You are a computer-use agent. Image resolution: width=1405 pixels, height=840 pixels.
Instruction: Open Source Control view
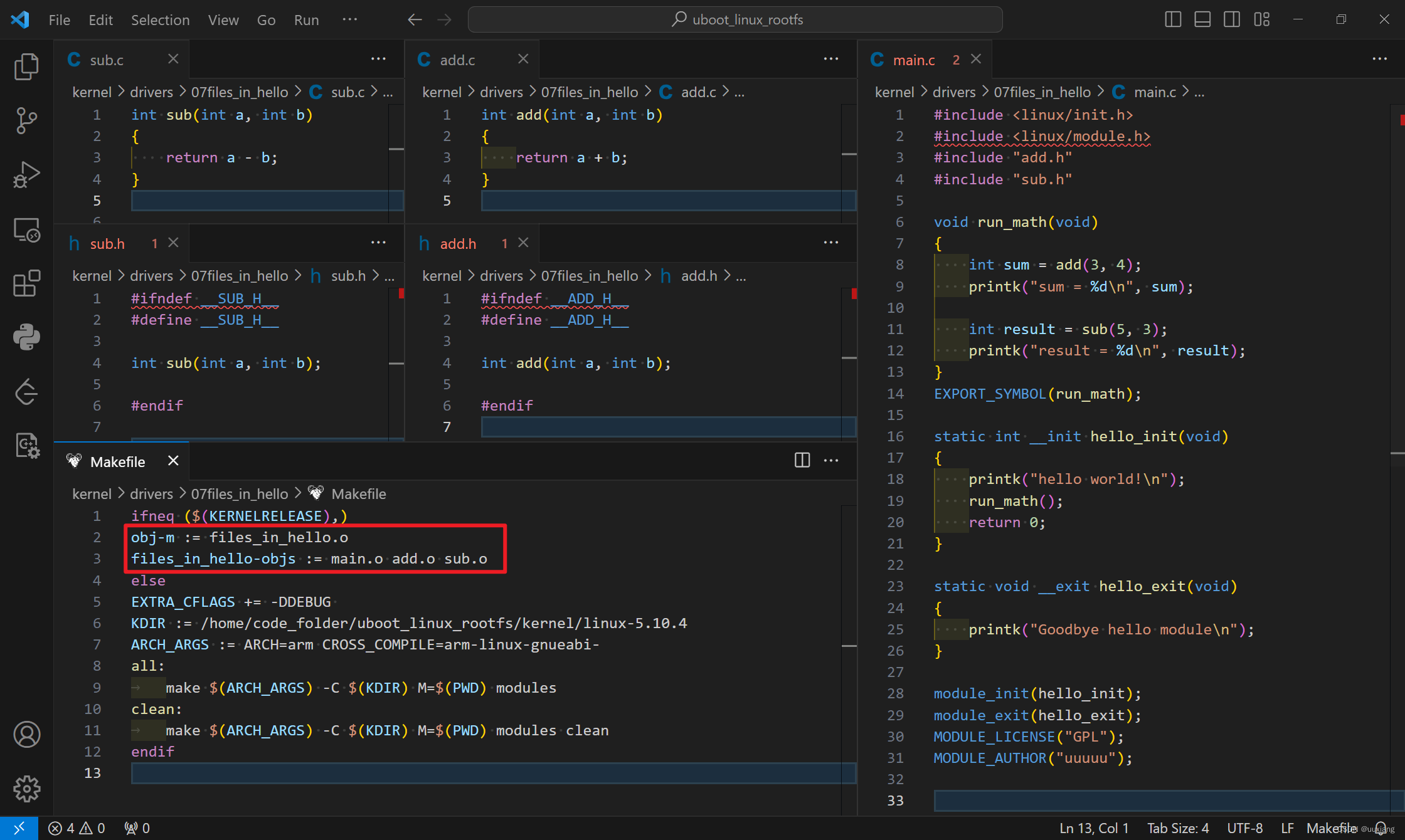[x=26, y=120]
